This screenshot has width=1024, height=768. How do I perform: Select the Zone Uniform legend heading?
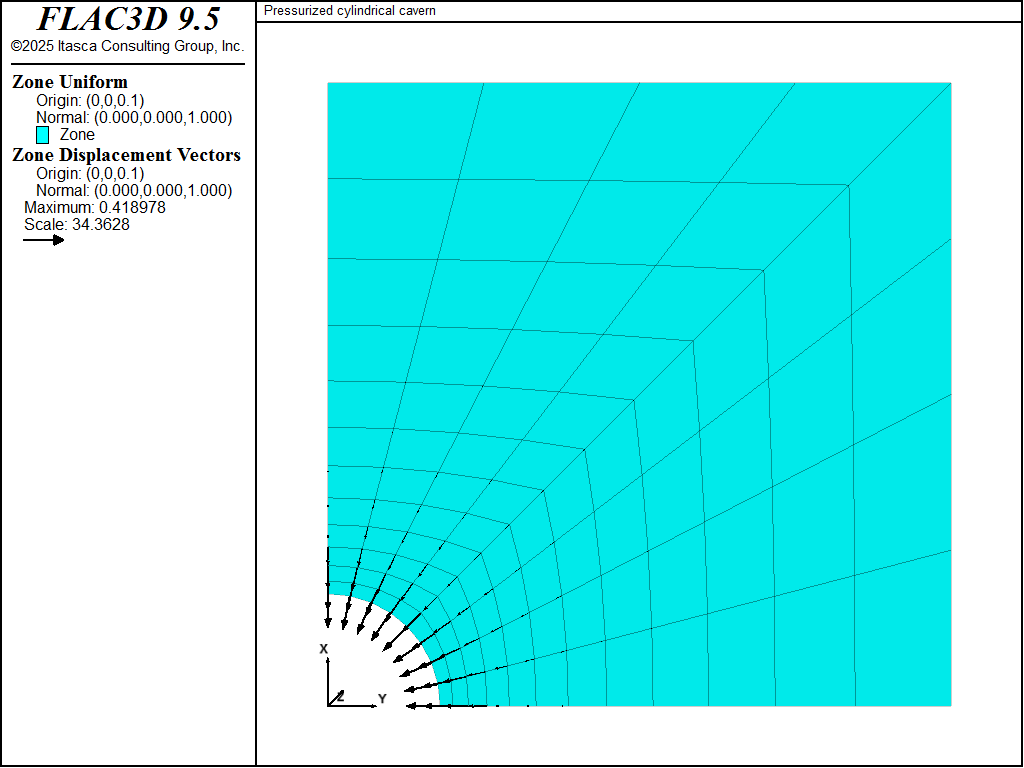pyautogui.click(x=70, y=82)
